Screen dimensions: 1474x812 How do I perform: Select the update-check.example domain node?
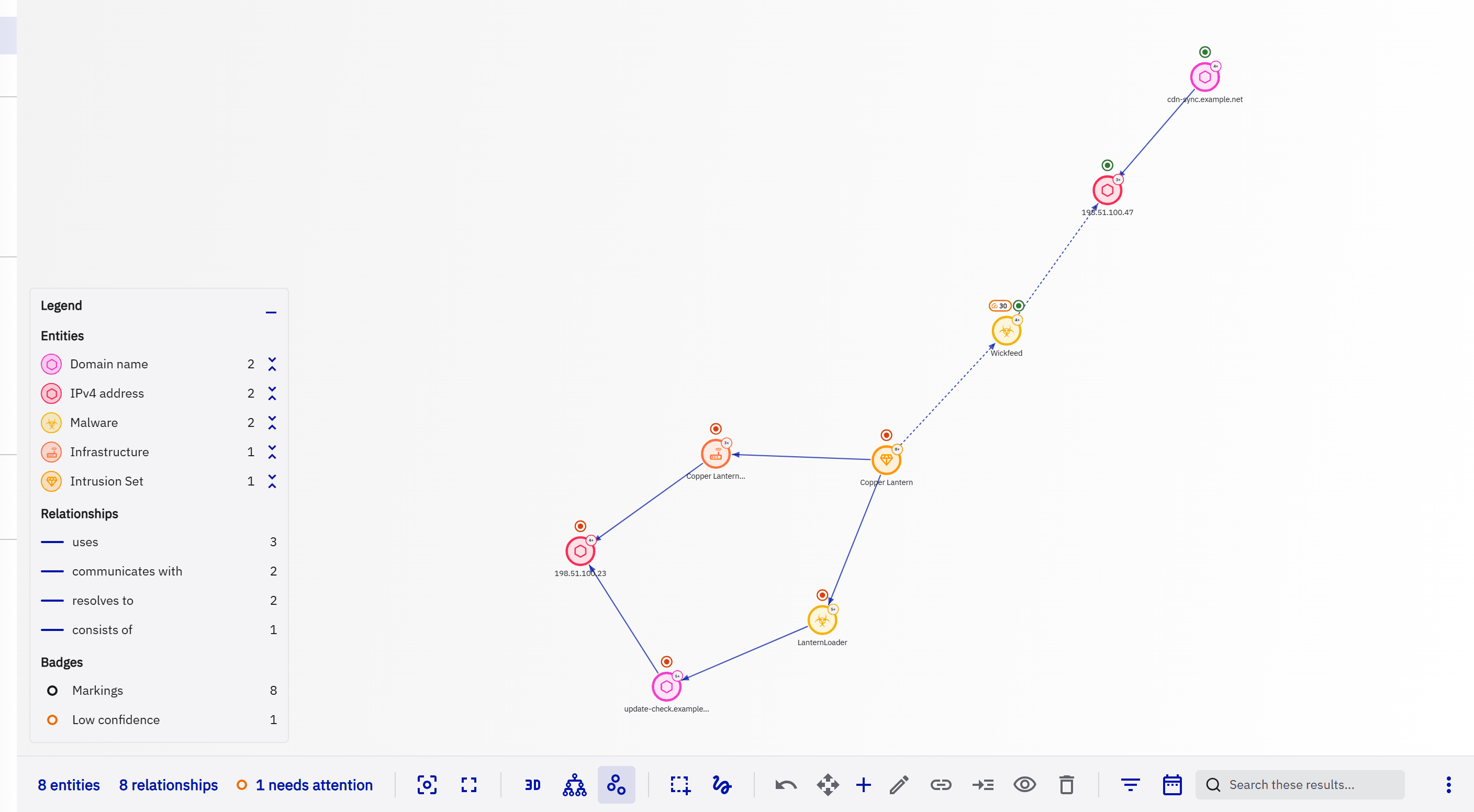[x=666, y=687]
